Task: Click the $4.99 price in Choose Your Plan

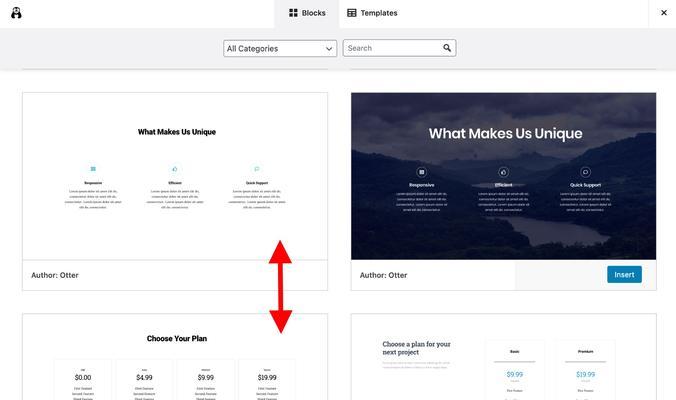Action: [144, 378]
